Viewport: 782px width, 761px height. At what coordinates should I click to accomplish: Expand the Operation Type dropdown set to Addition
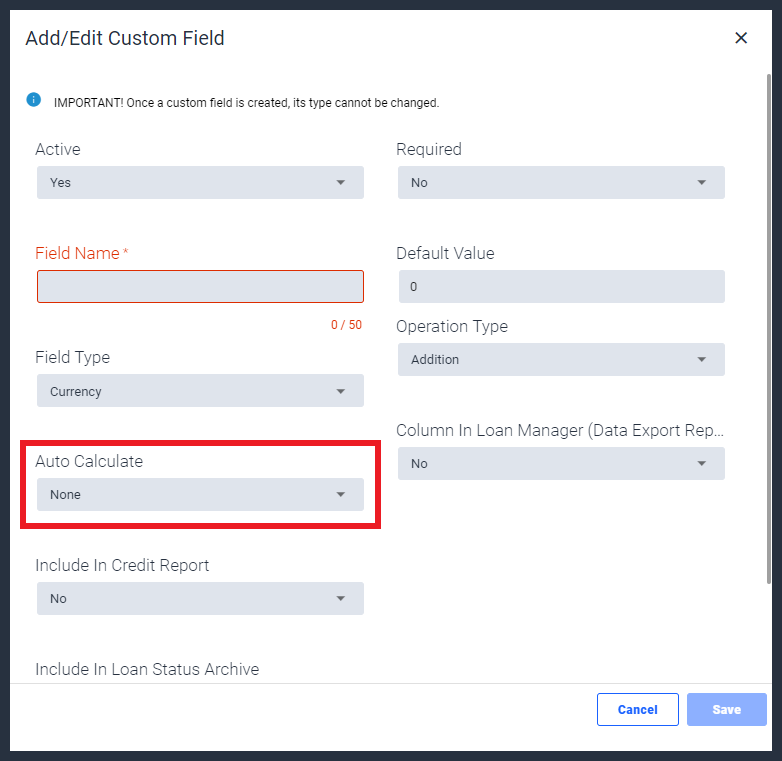(x=561, y=360)
